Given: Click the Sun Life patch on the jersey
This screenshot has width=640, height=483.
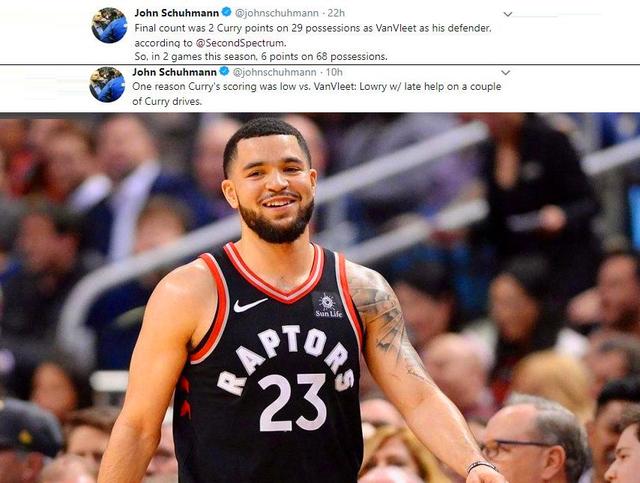Looking at the screenshot, I should click(x=328, y=306).
